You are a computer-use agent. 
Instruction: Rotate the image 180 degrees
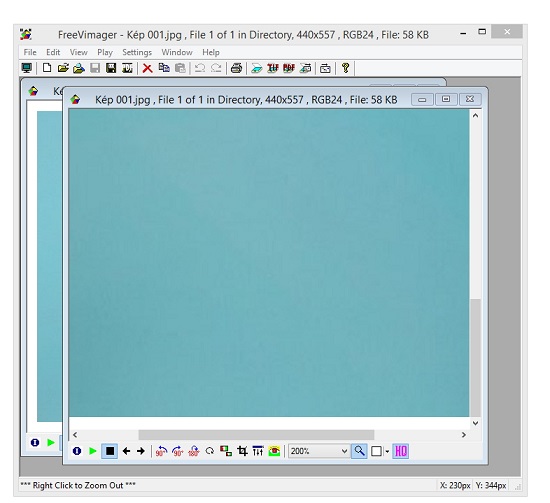click(194, 451)
